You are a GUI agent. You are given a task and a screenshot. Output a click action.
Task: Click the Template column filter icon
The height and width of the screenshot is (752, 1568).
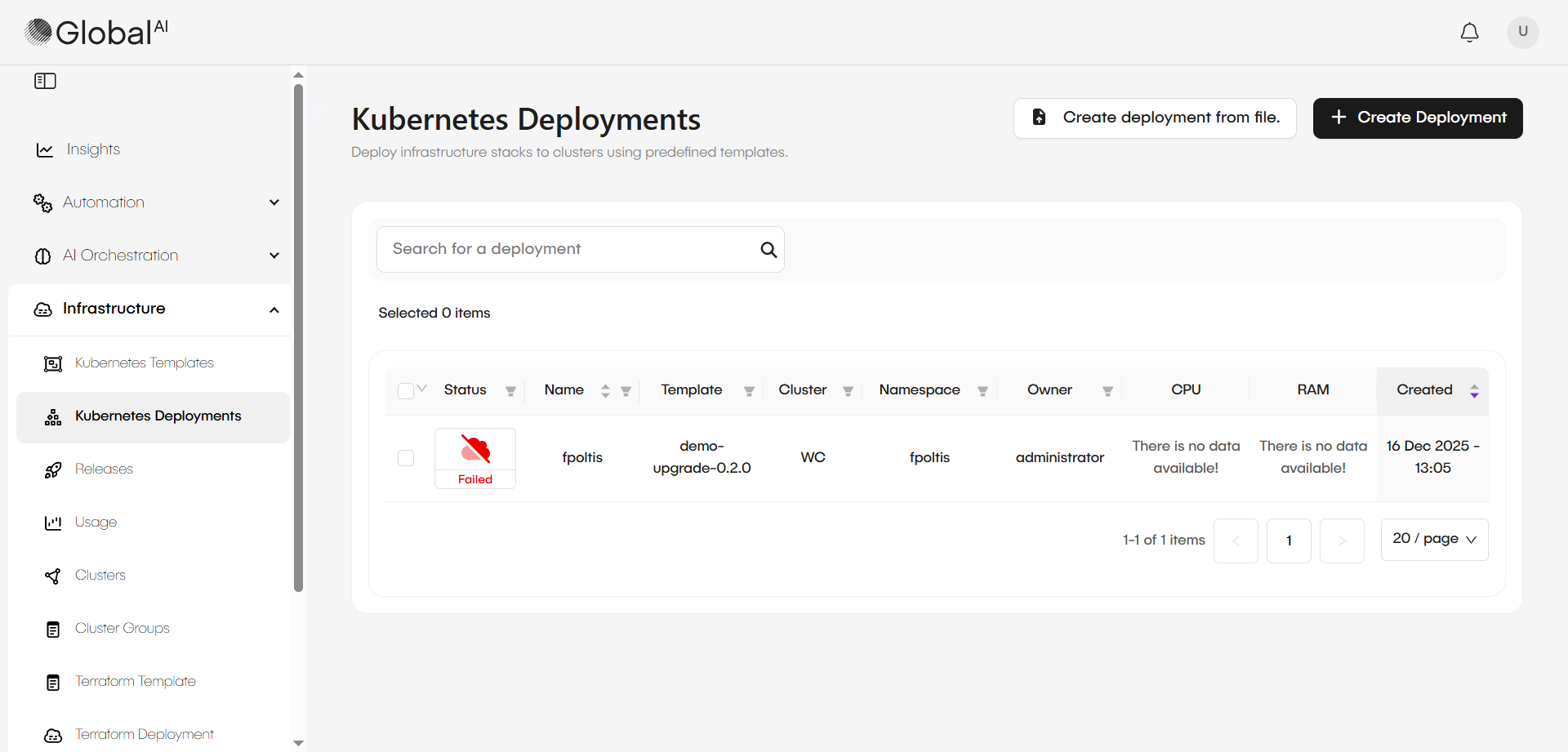[x=749, y=391]
